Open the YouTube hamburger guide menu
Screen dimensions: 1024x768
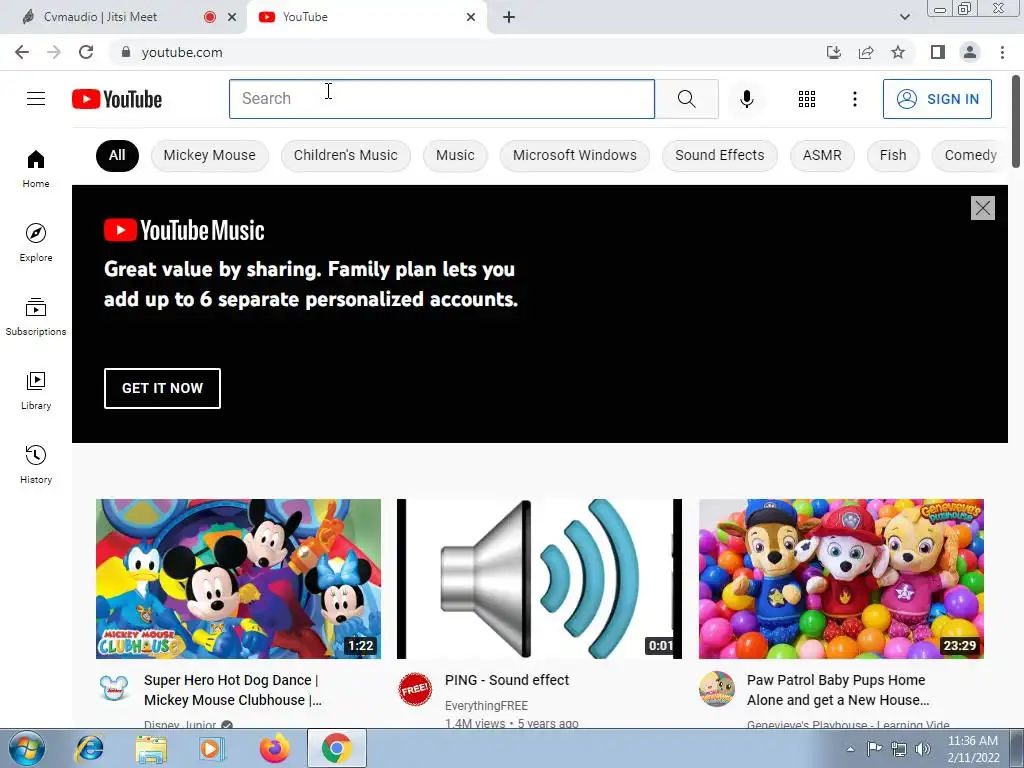tap(36, 99)
